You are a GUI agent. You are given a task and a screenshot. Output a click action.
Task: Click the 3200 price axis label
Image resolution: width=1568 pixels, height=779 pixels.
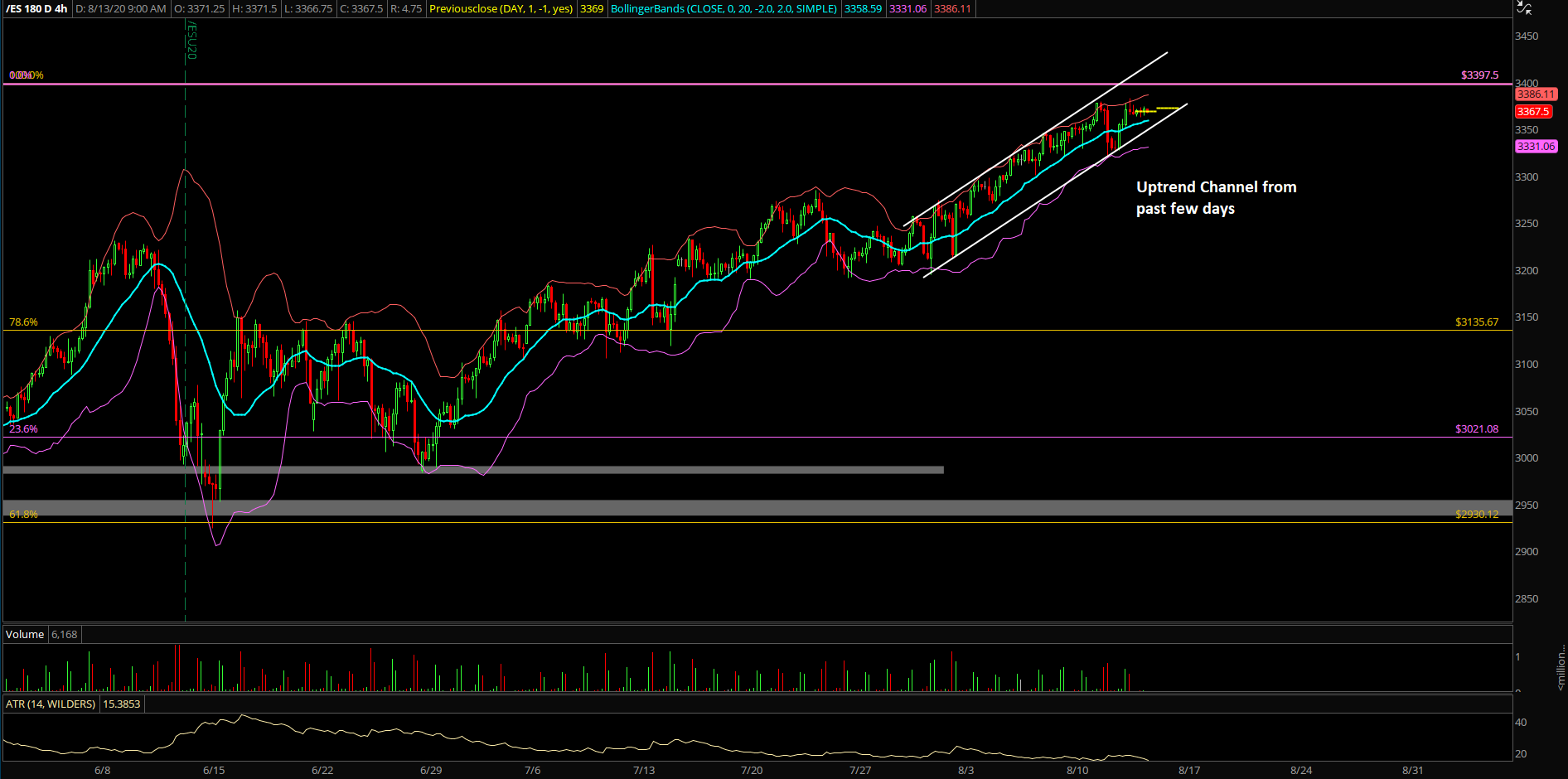pos(1527,271)
